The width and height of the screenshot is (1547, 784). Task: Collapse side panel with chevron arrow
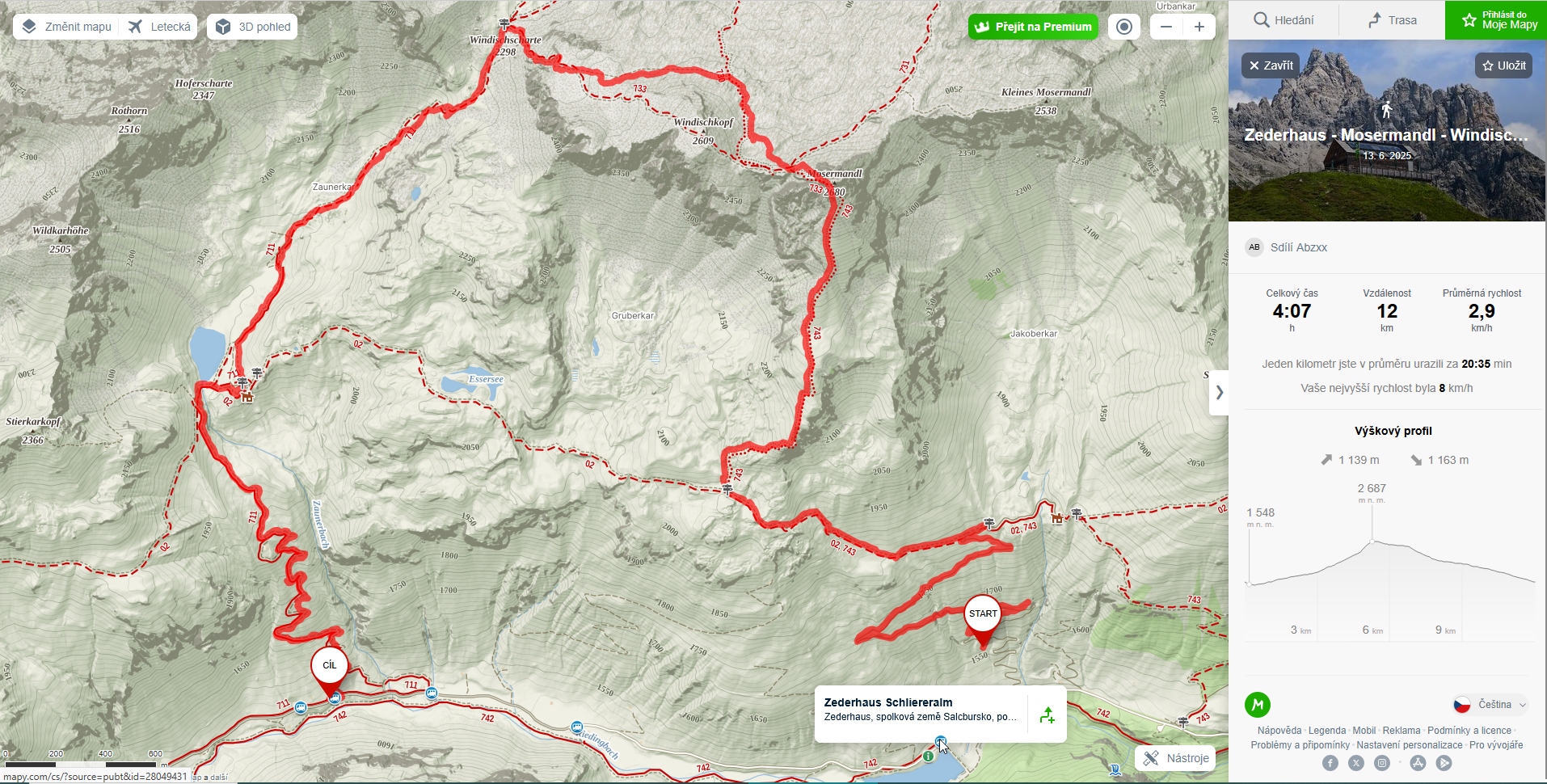(1219, 393)
